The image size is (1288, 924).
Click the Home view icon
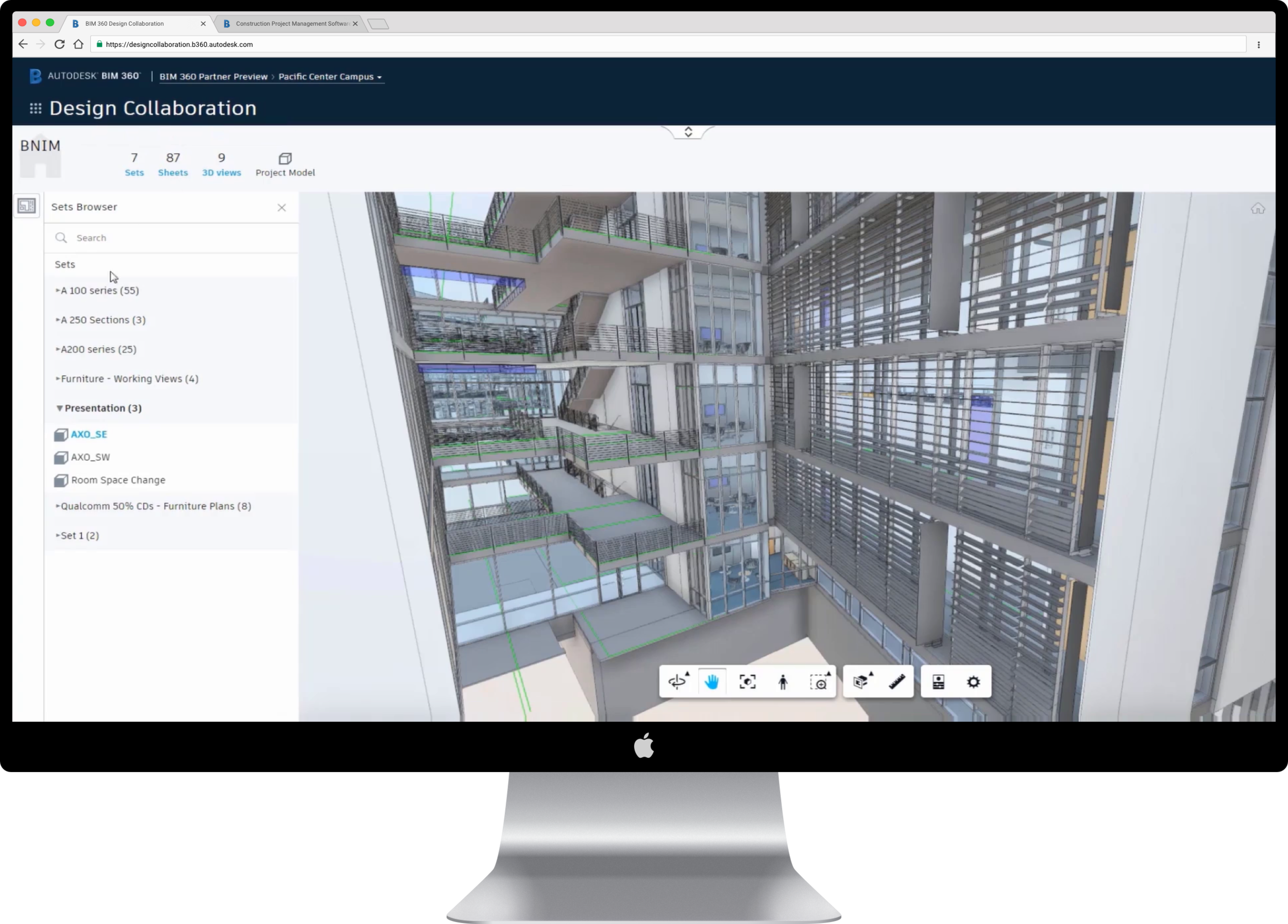click(x=1257, y=209)
